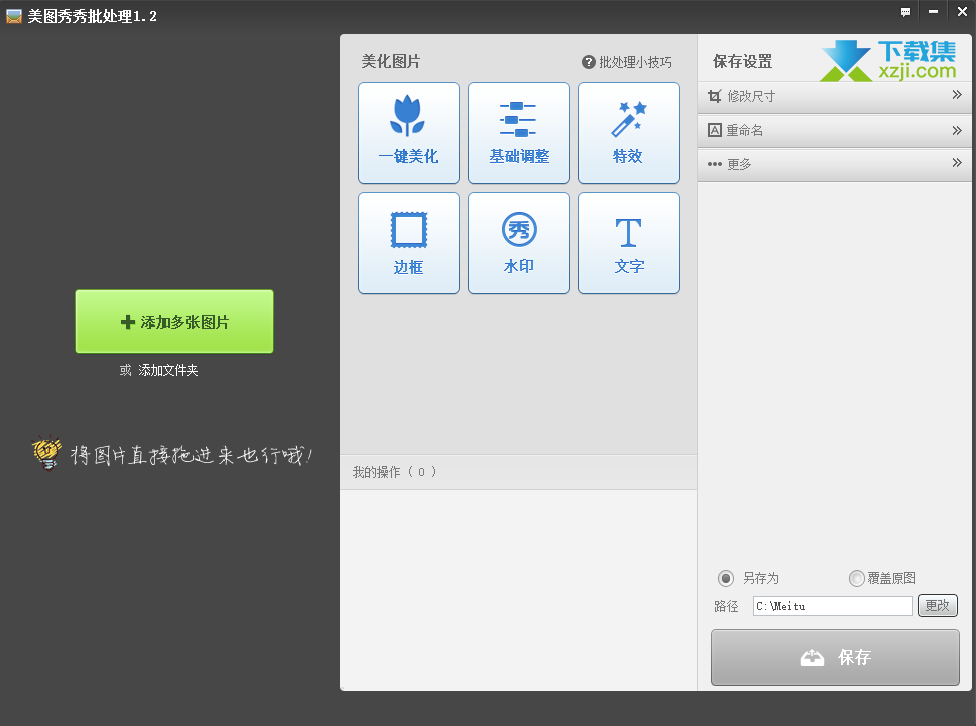Expand the 修改尺寸 section

[835, 97]
